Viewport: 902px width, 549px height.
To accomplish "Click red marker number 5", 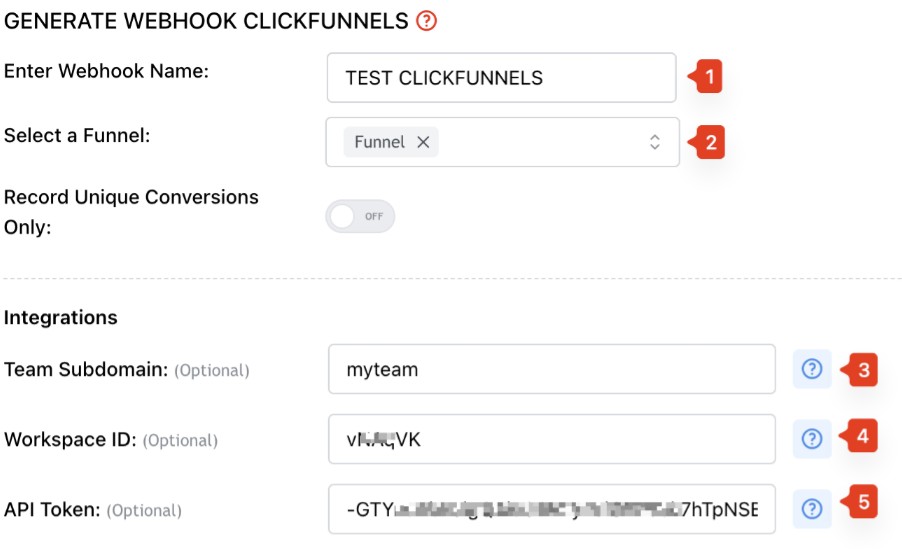I will (859, 502).
